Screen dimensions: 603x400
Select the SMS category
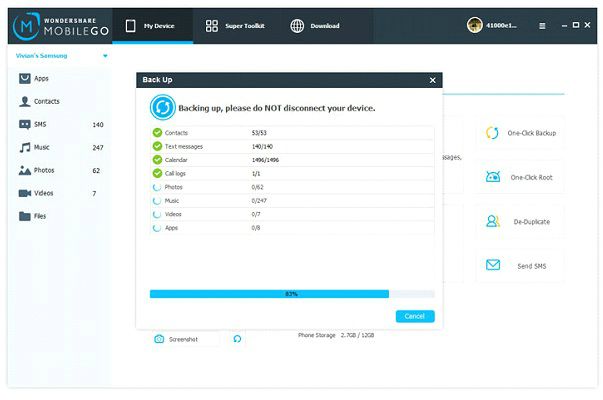(40, 124)
